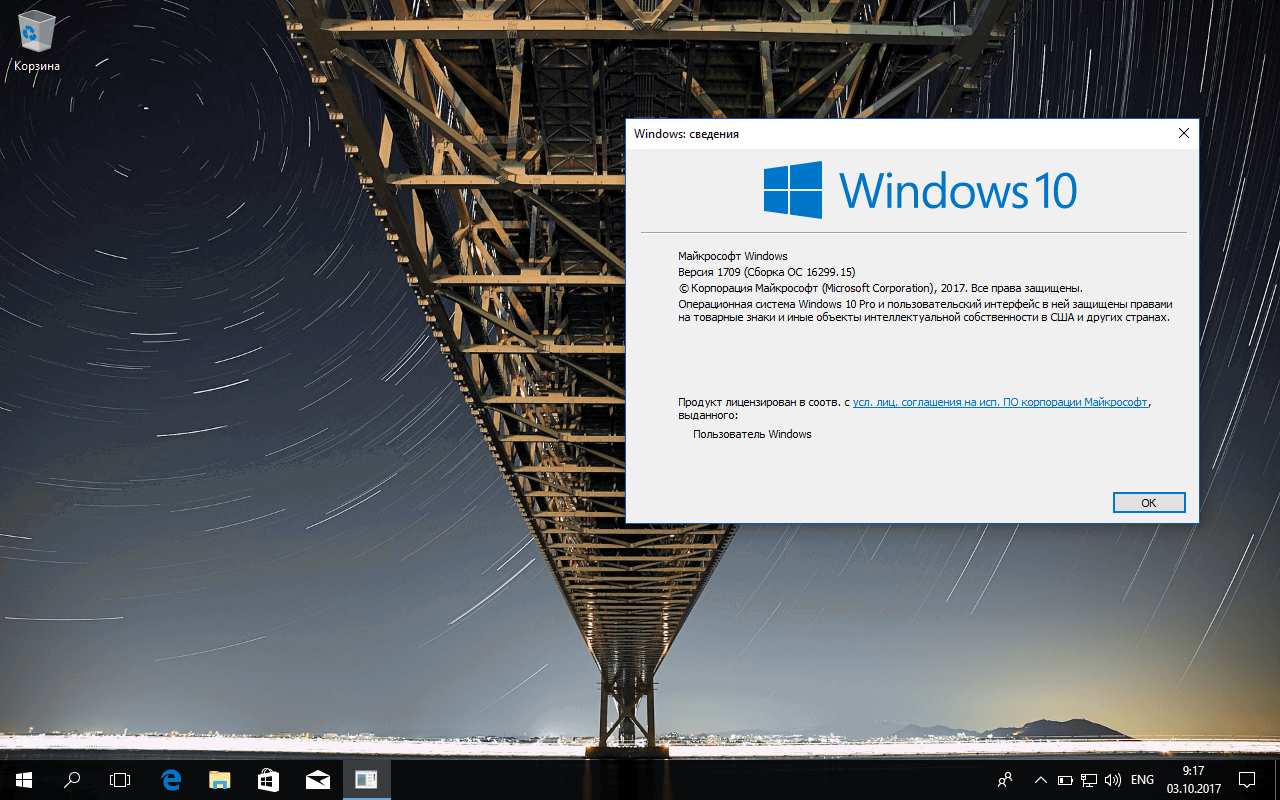This screenshot has height=800, width=1280.
Task: Open the calendar from the taskbar clock
Action: coord(1192,780)
